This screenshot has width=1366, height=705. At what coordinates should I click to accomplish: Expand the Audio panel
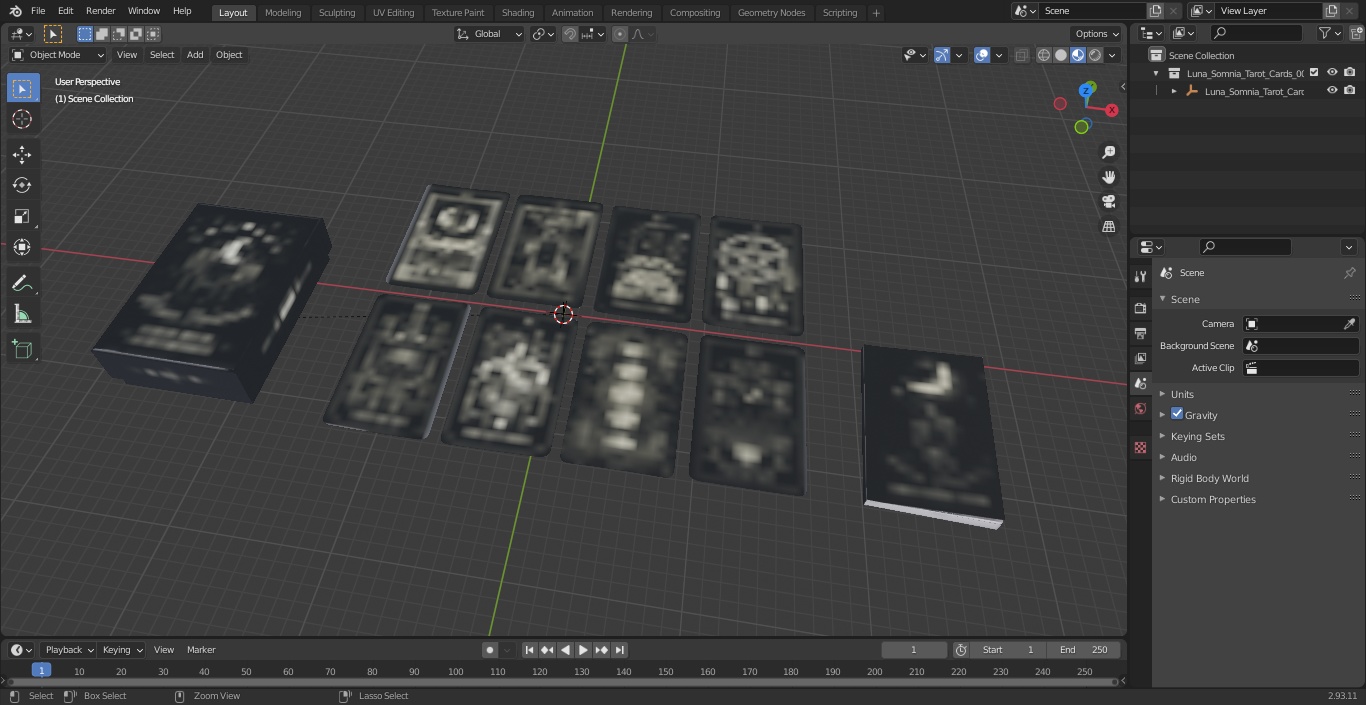click(x=1184, y=457)
